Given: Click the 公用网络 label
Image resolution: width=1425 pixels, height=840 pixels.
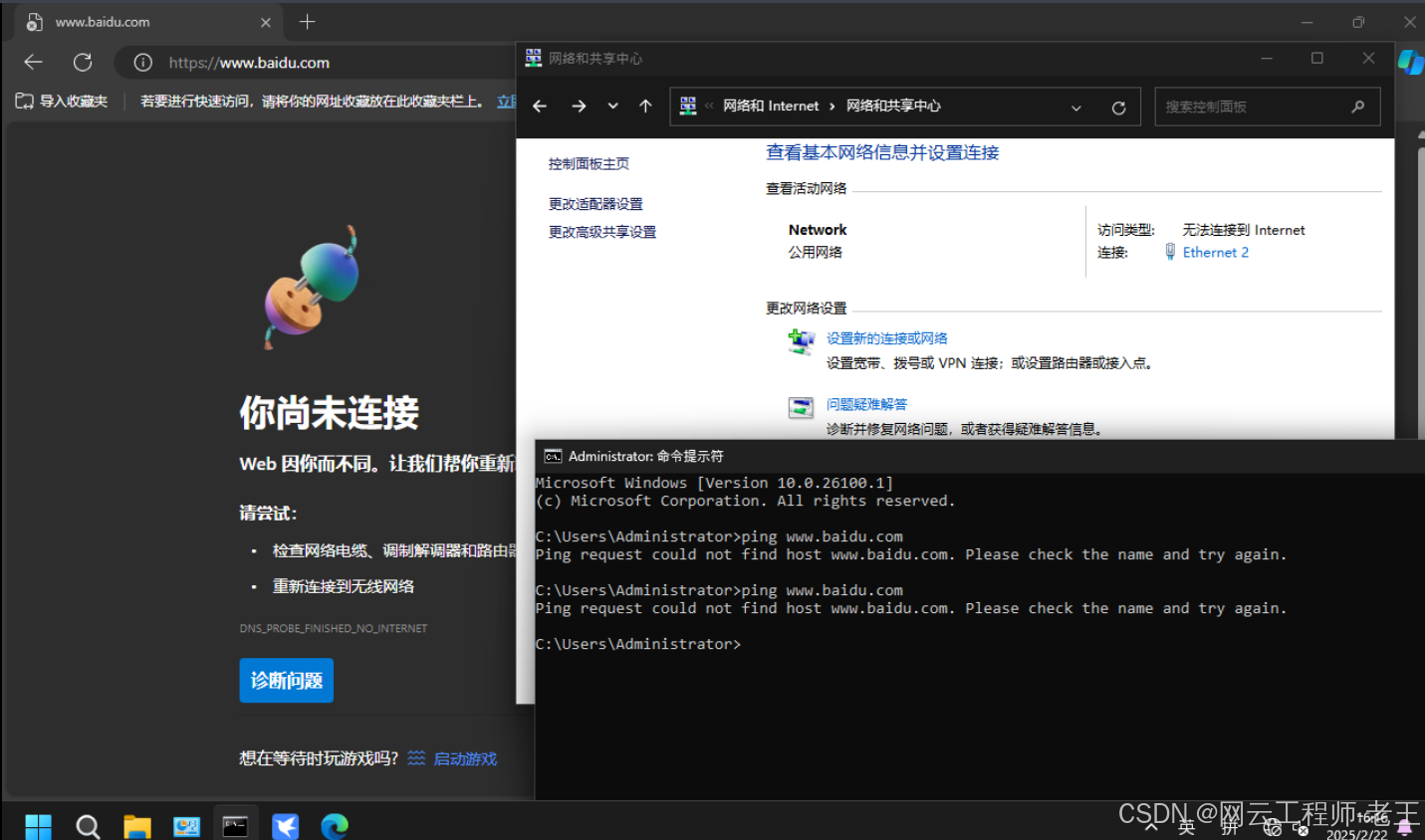Looking at the screenshot, I should tap(816, 253).
